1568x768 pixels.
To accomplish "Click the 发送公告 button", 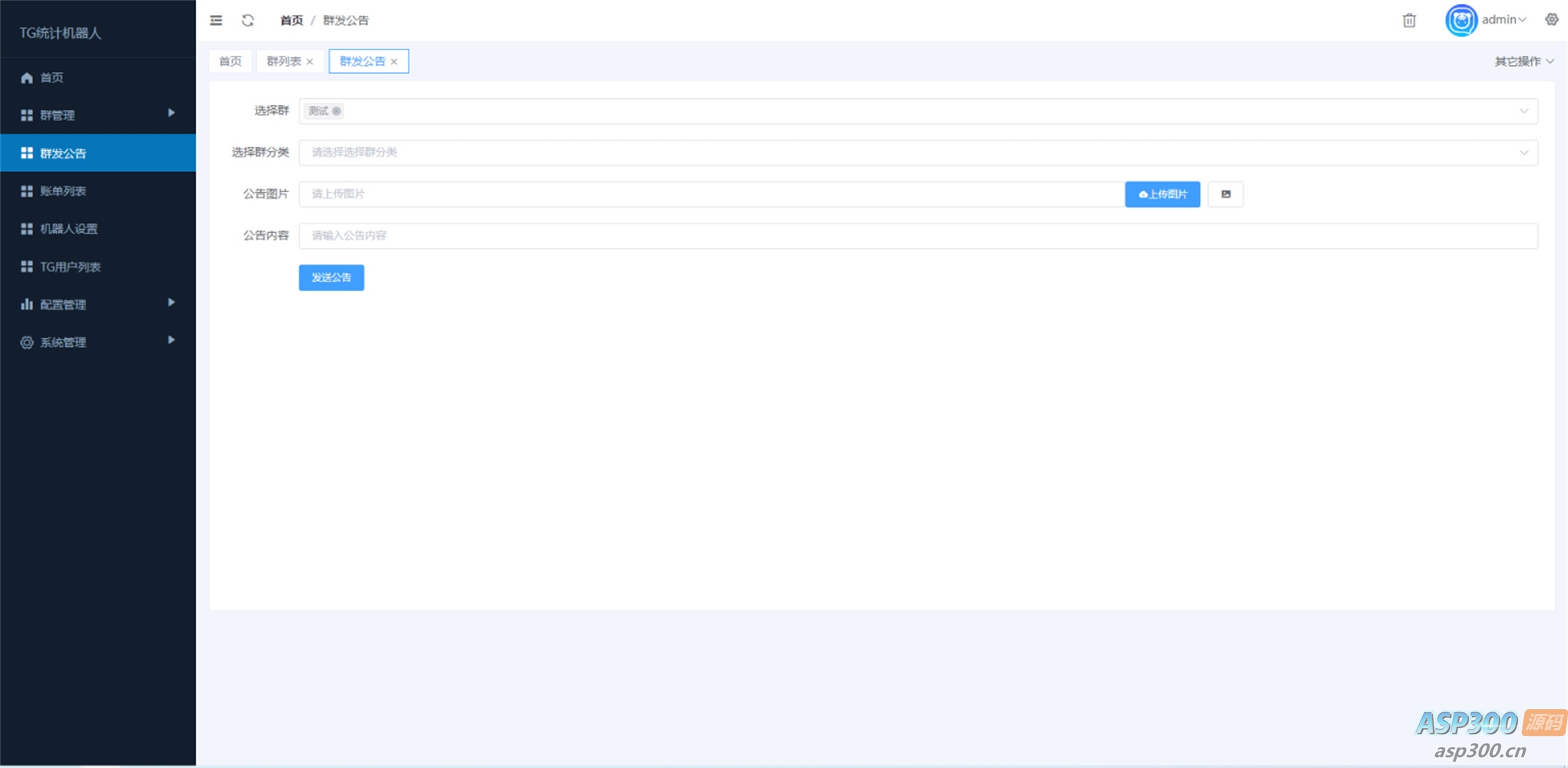I will coord(331,278).
